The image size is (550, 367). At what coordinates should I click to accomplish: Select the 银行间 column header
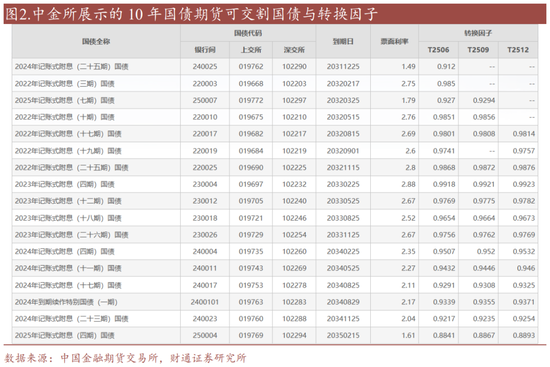click(x=205, y=50)
